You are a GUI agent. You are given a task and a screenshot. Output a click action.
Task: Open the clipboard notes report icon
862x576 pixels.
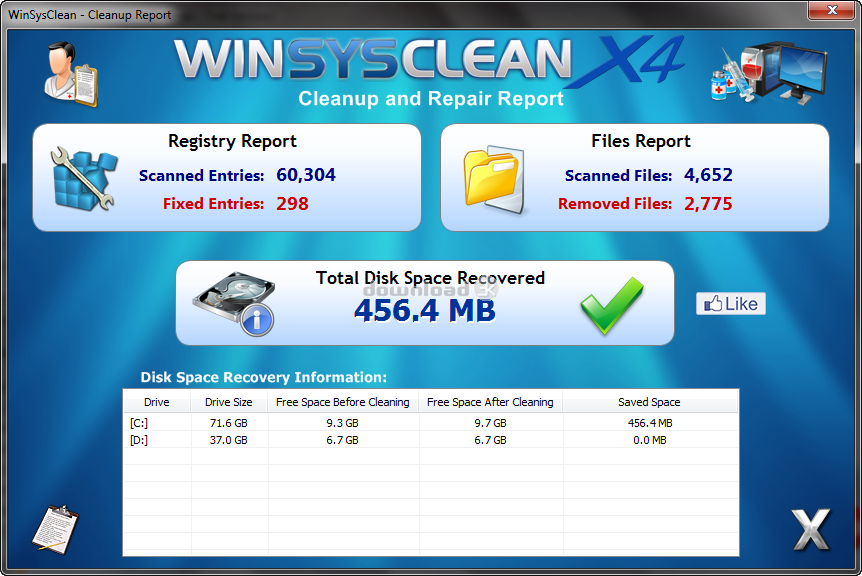coord(55,530)
